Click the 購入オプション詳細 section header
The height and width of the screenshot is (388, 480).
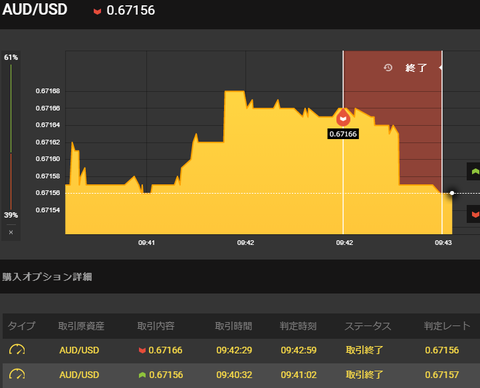tap(47, 277)
